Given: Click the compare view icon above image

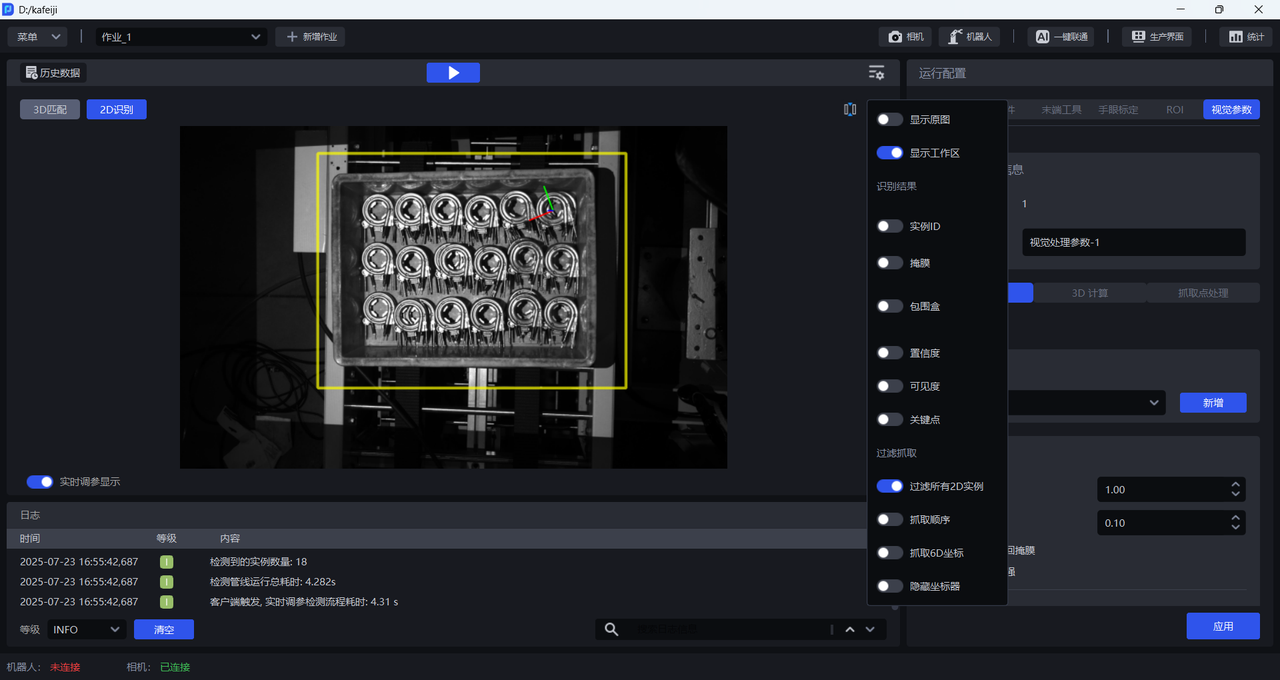Looking at the screenshot, I should click(850, 110).
